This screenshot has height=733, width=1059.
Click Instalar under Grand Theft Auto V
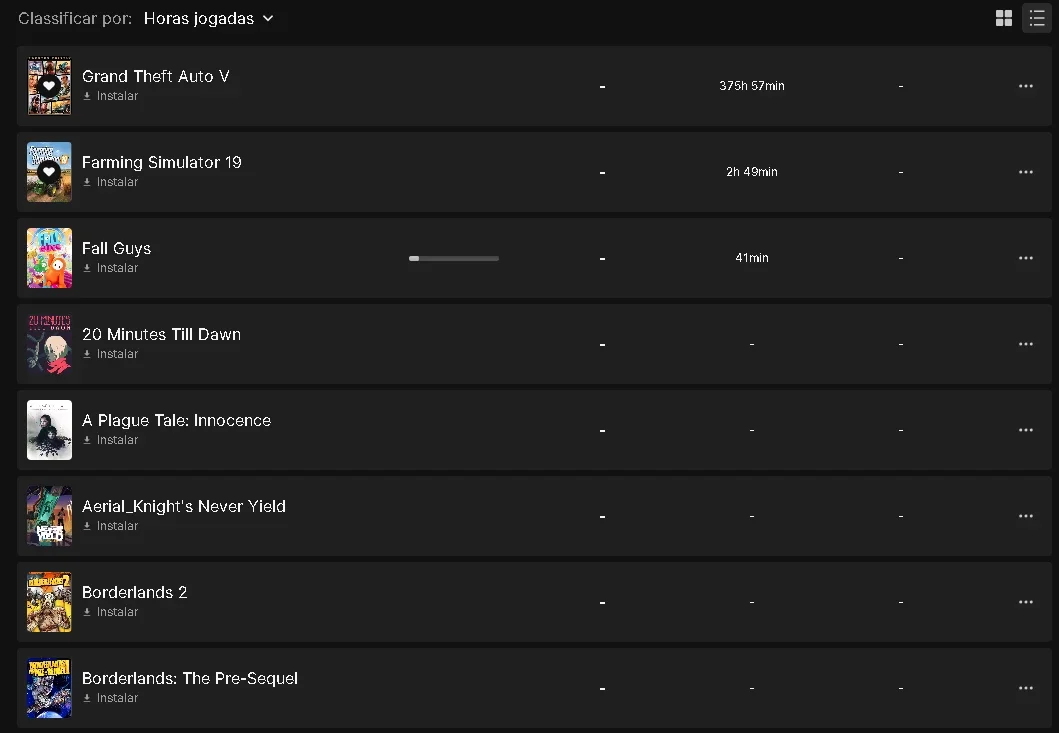[x=110, y=96]
